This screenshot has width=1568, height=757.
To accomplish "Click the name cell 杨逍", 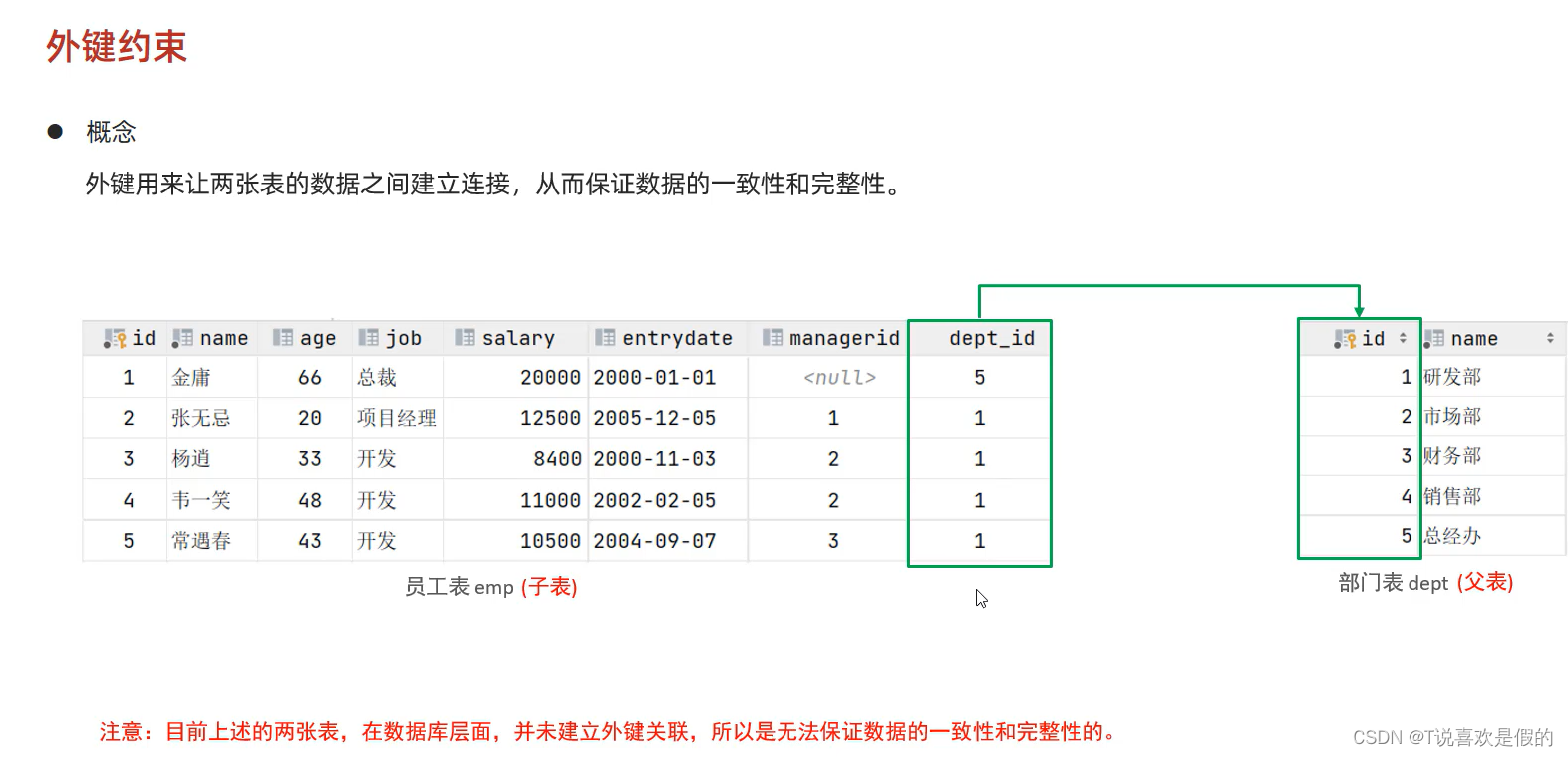I will coord(191,458).
